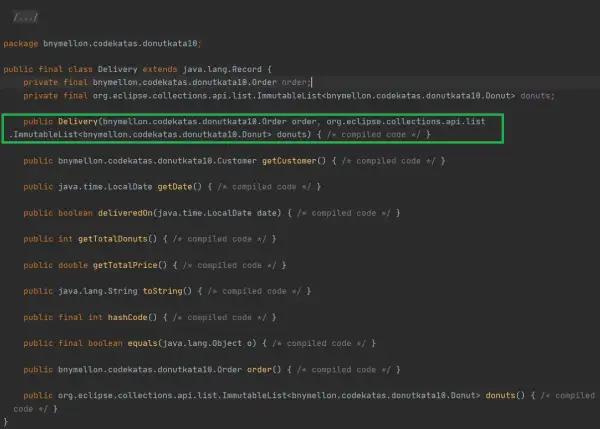Click the 'toString' method name
The height and width of the screenshot is (429, 600).
pyautogui.click(x=162, y=291)
